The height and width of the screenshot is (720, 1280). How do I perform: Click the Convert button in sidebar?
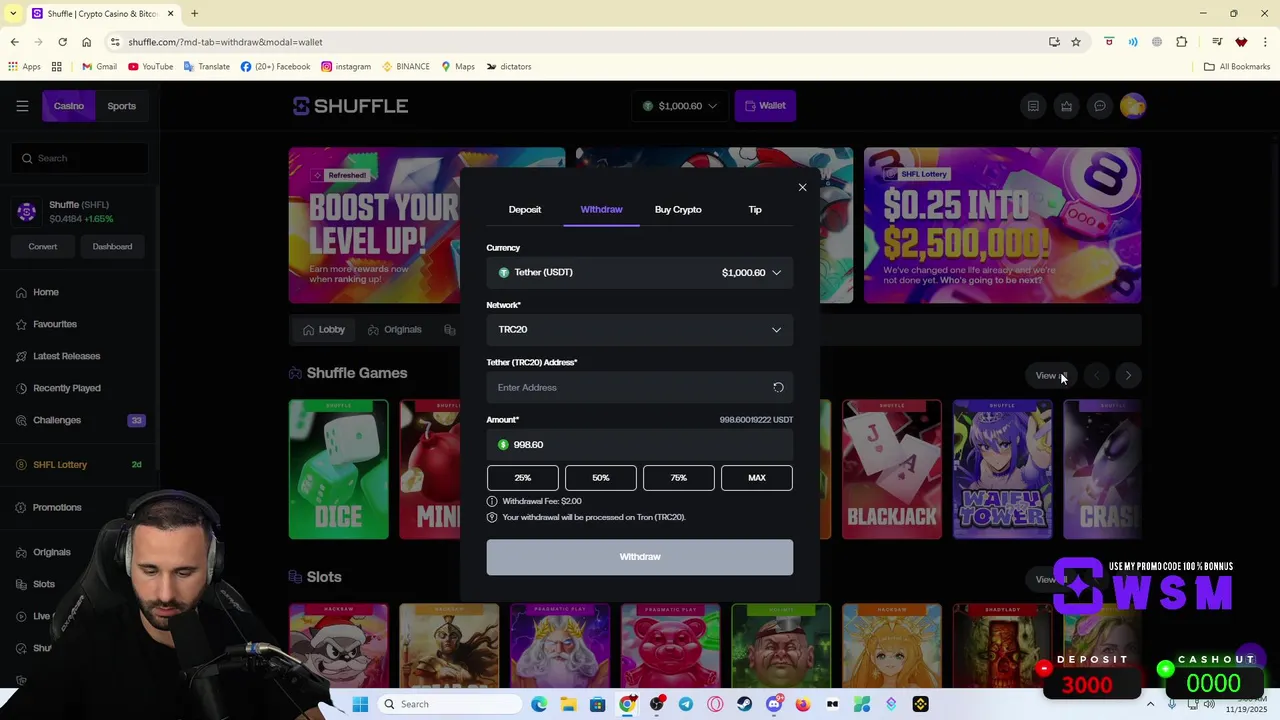(x=43, y=246)
